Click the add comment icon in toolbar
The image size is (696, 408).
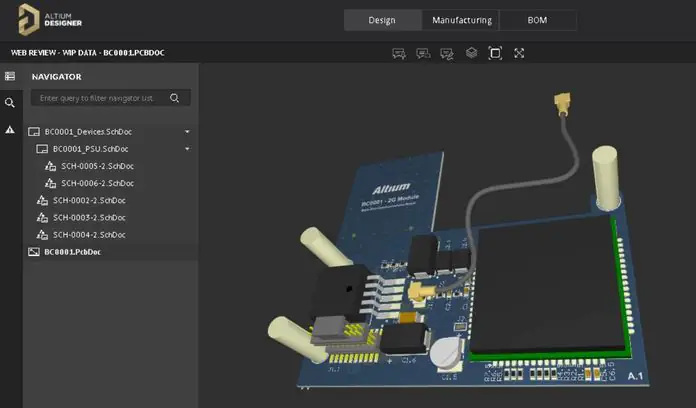(399, 54)
